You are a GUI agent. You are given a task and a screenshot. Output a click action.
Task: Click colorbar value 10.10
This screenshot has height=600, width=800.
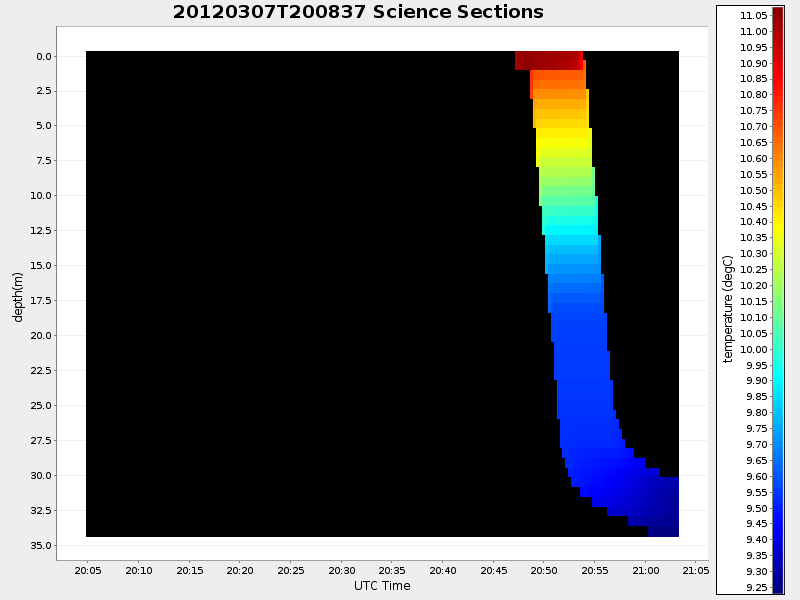click(x=754, y=317)
